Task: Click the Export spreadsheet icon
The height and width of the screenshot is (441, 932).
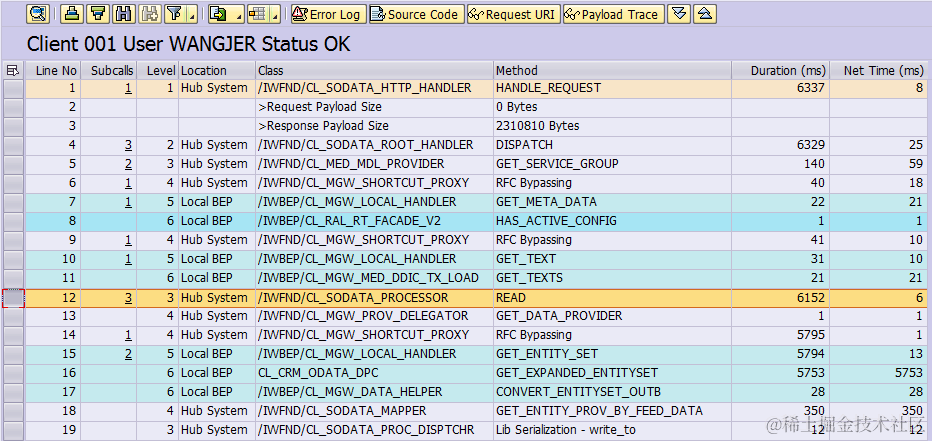Action: click(219, 14)
